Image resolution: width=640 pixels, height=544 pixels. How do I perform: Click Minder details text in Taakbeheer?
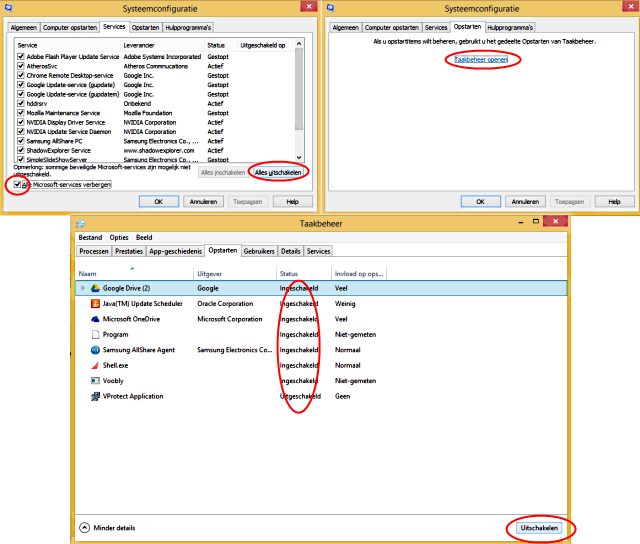(114, 528)
